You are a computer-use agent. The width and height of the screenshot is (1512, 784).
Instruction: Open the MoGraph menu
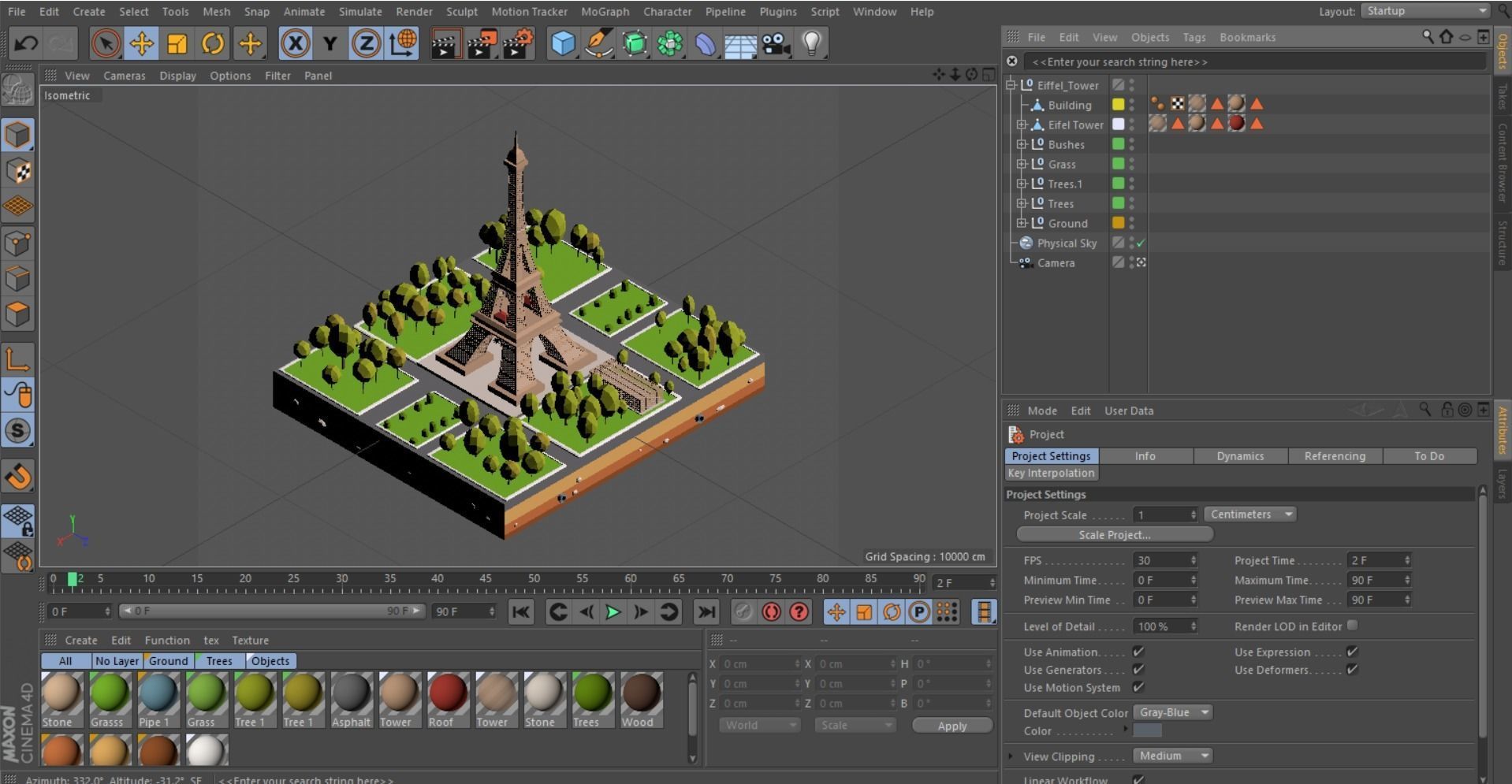click(x=605, y=11)
